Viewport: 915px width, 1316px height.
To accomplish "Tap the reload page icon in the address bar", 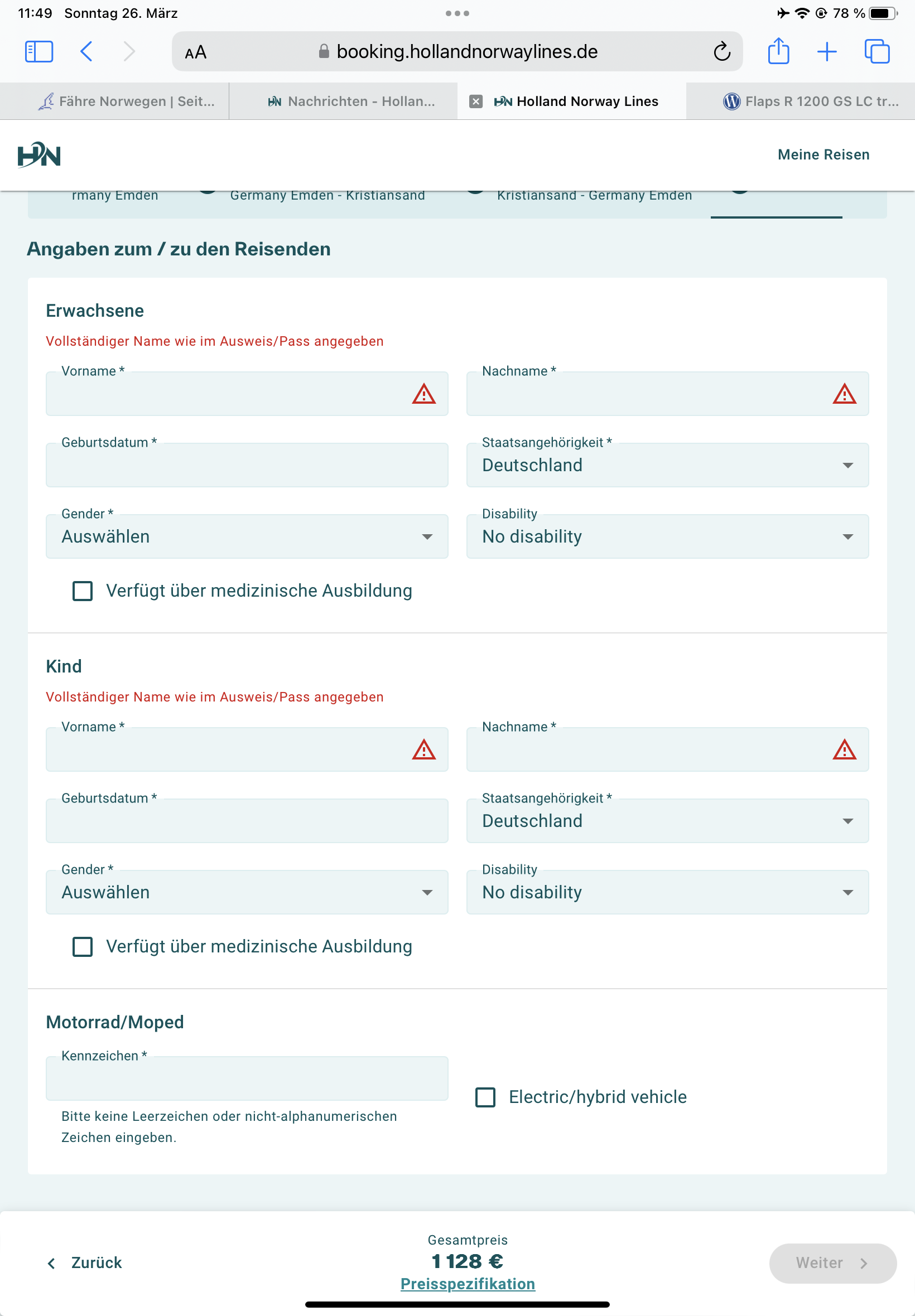I will 721,51.
